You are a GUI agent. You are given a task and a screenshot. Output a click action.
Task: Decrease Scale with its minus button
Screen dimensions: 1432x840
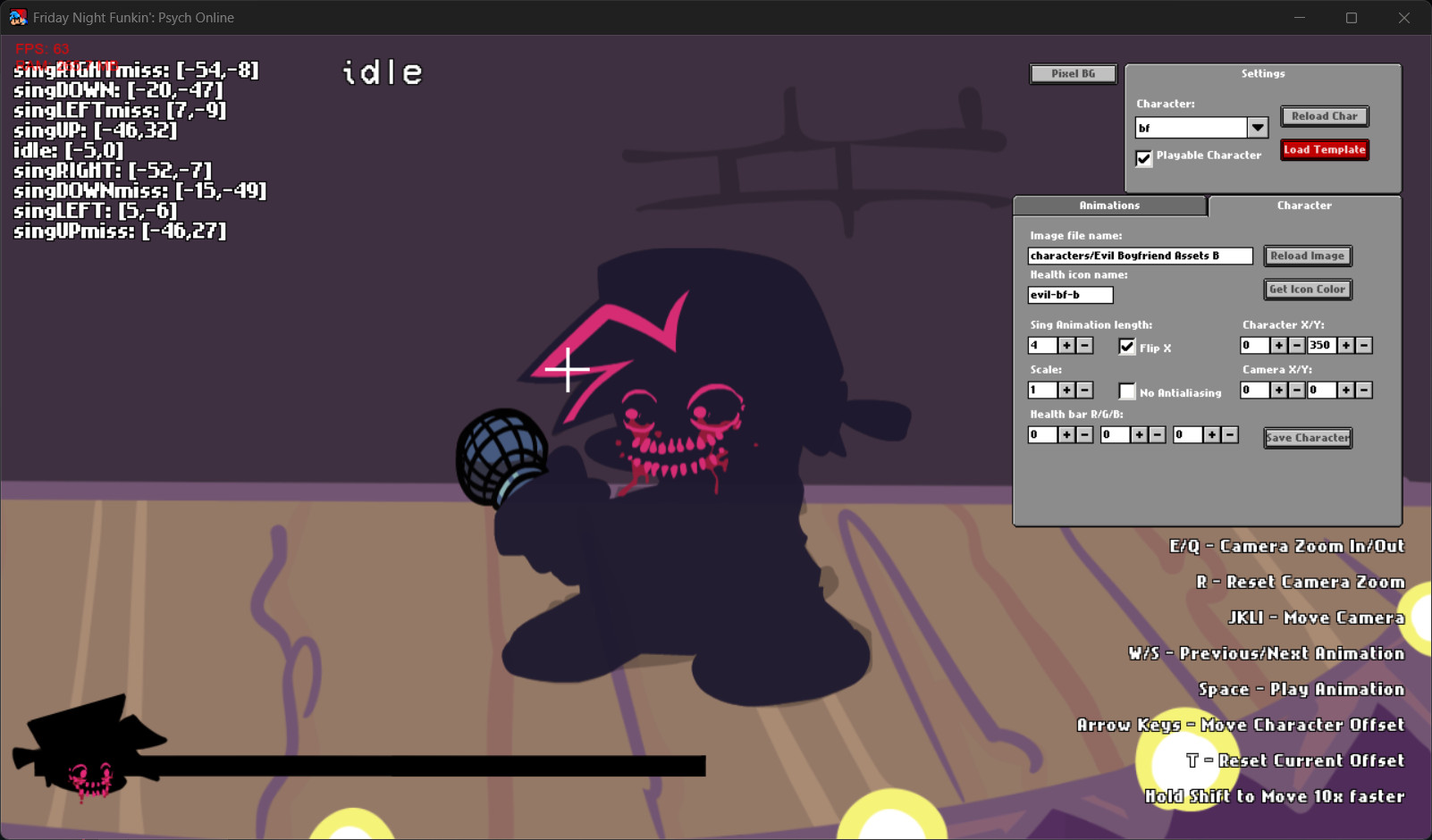point(1084,390)
